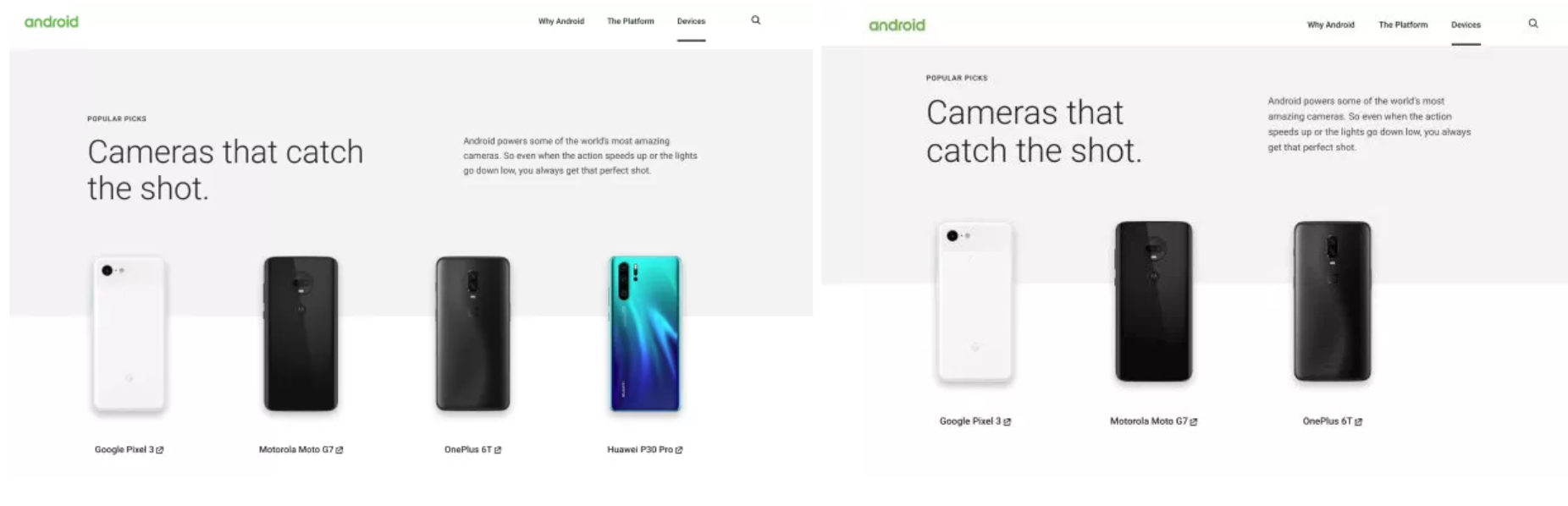Click the black OnePlus 6T image on right page

coord(1332,301)
